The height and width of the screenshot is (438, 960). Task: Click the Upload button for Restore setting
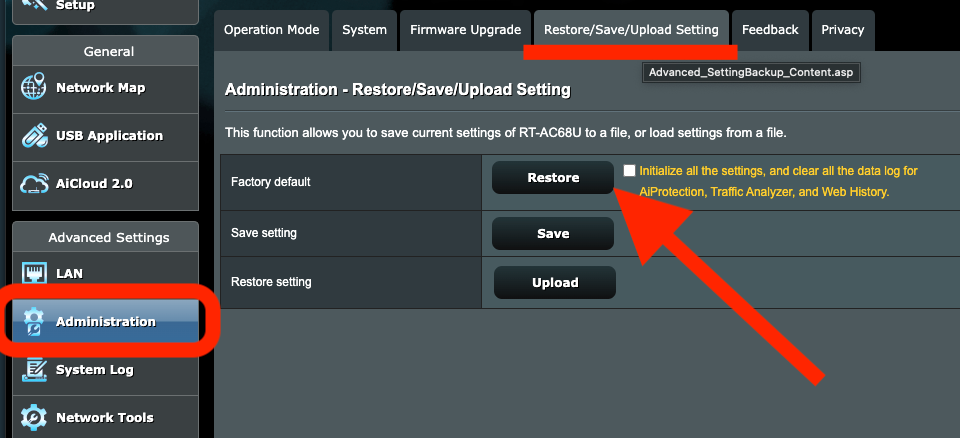click(555, 282)
